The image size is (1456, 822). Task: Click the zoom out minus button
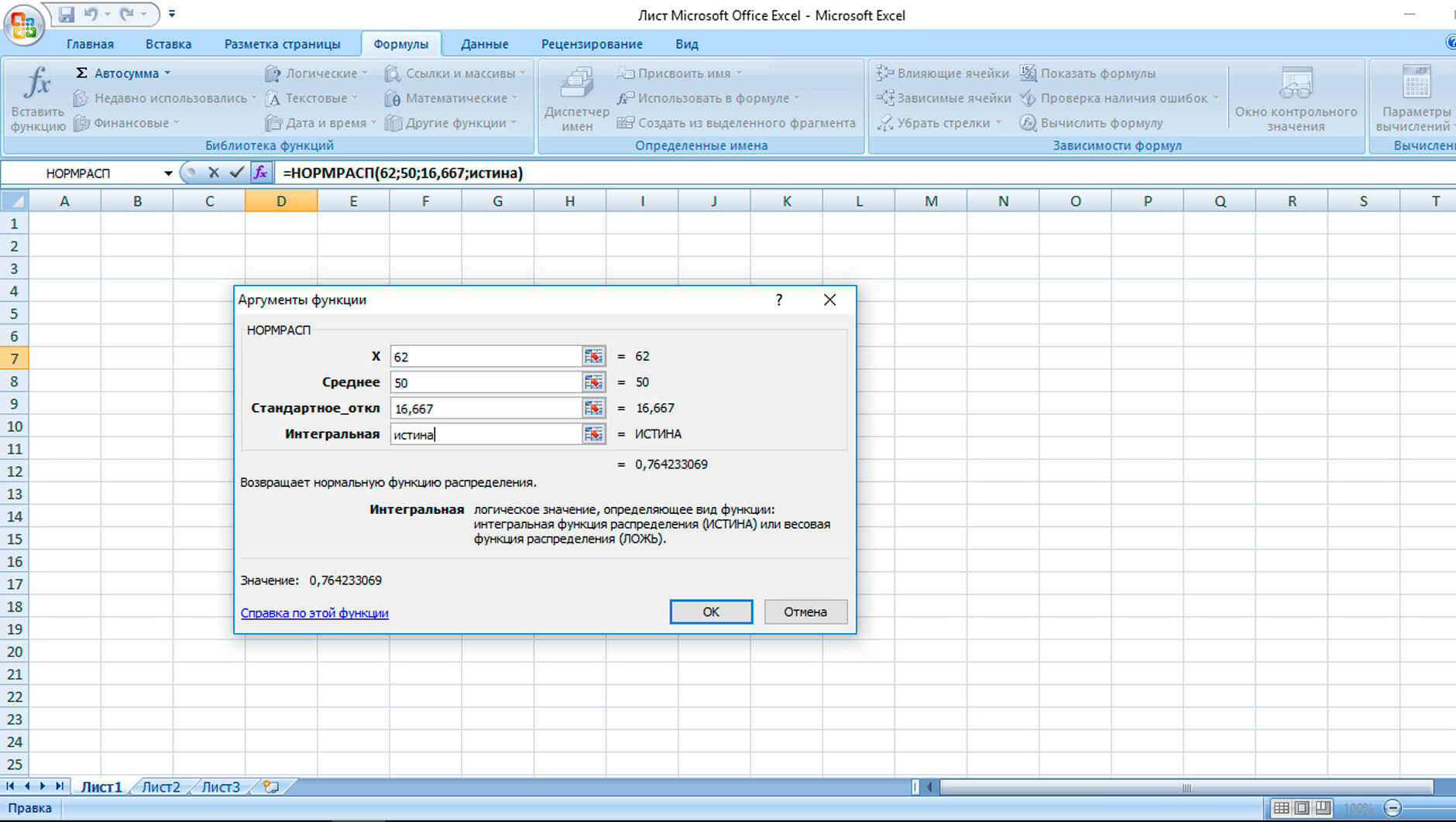(x=1392, y=808)
